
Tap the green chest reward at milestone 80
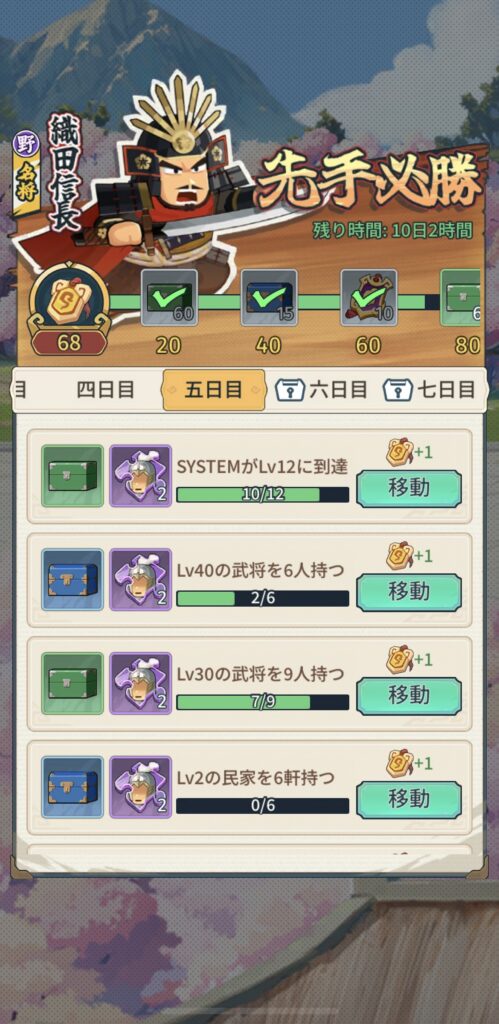(x=461, y=298)
